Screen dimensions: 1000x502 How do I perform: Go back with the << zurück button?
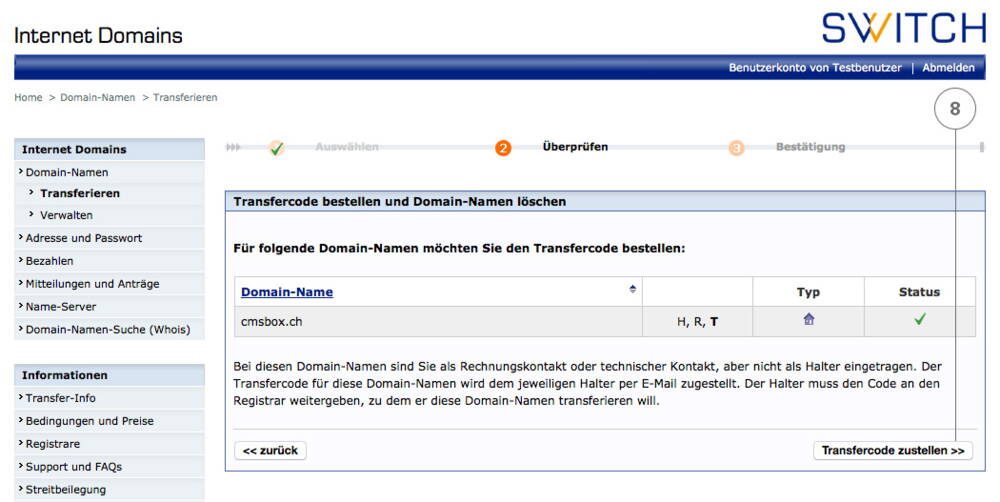[x=270, y=450]
